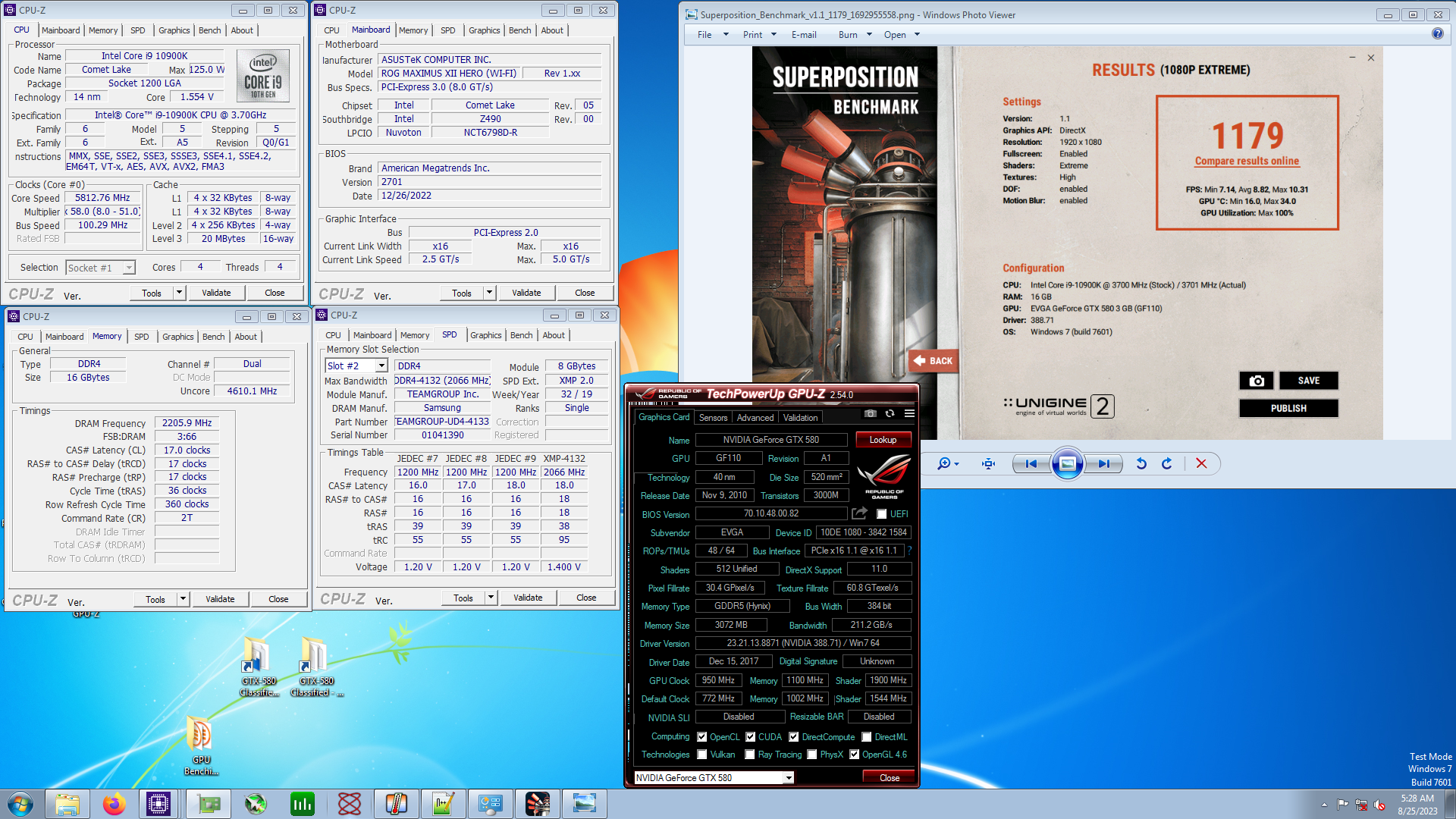Open Photo Viewer help question mark
Viewport: 1456px width, 819px height.
click(1437, 34)
